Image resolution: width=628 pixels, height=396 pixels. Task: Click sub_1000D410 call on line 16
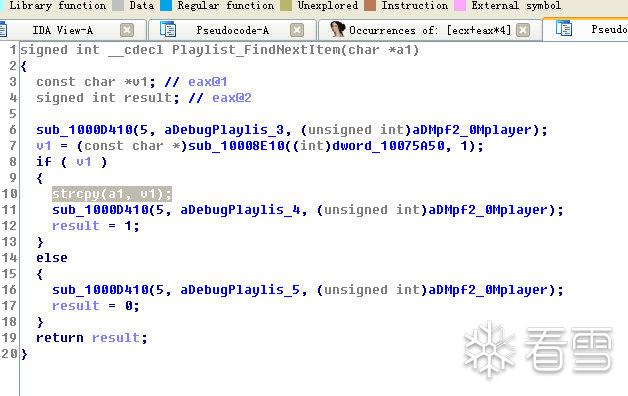(100, 290)
